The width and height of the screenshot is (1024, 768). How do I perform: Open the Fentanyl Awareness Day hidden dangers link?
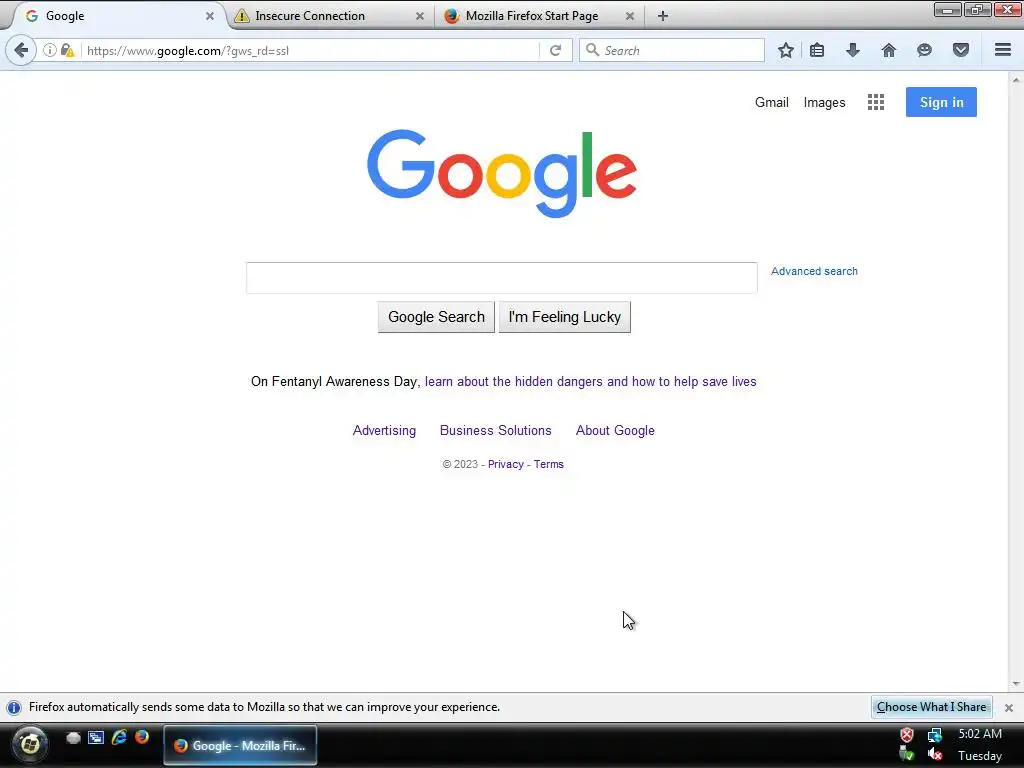(x=590, y=381)
